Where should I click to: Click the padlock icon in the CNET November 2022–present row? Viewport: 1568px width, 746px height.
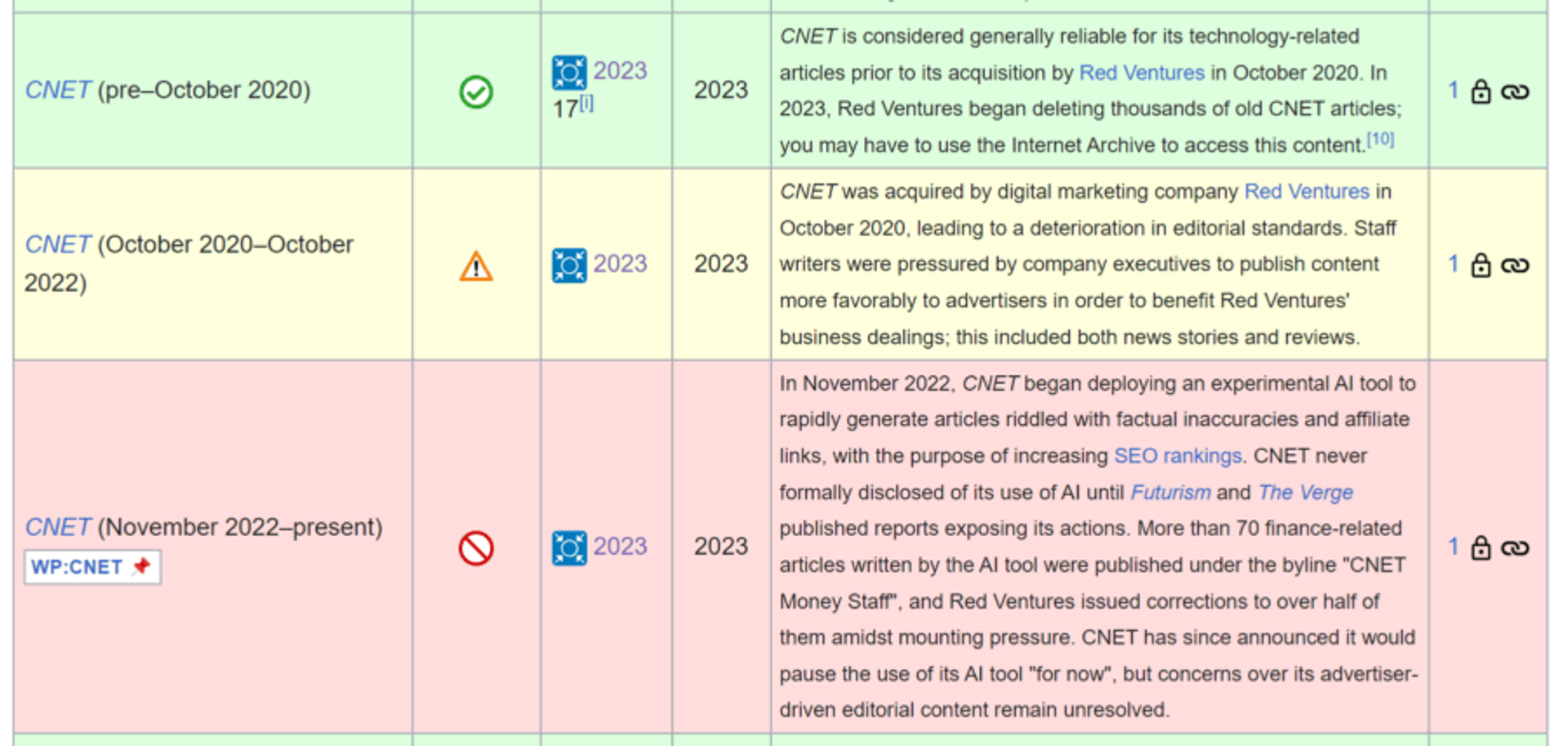(x=1481, y=548)
